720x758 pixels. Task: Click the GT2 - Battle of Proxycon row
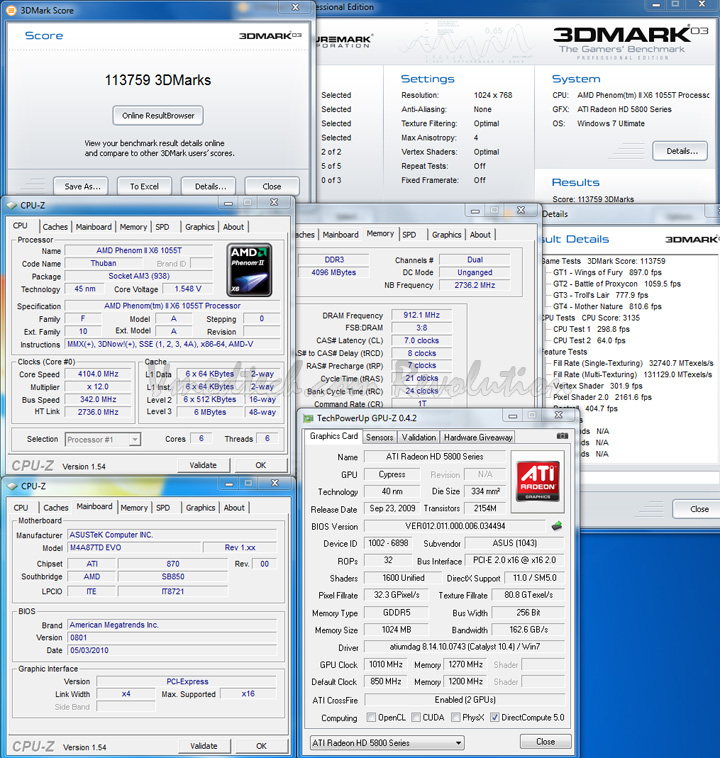click(x=617, y=284)
